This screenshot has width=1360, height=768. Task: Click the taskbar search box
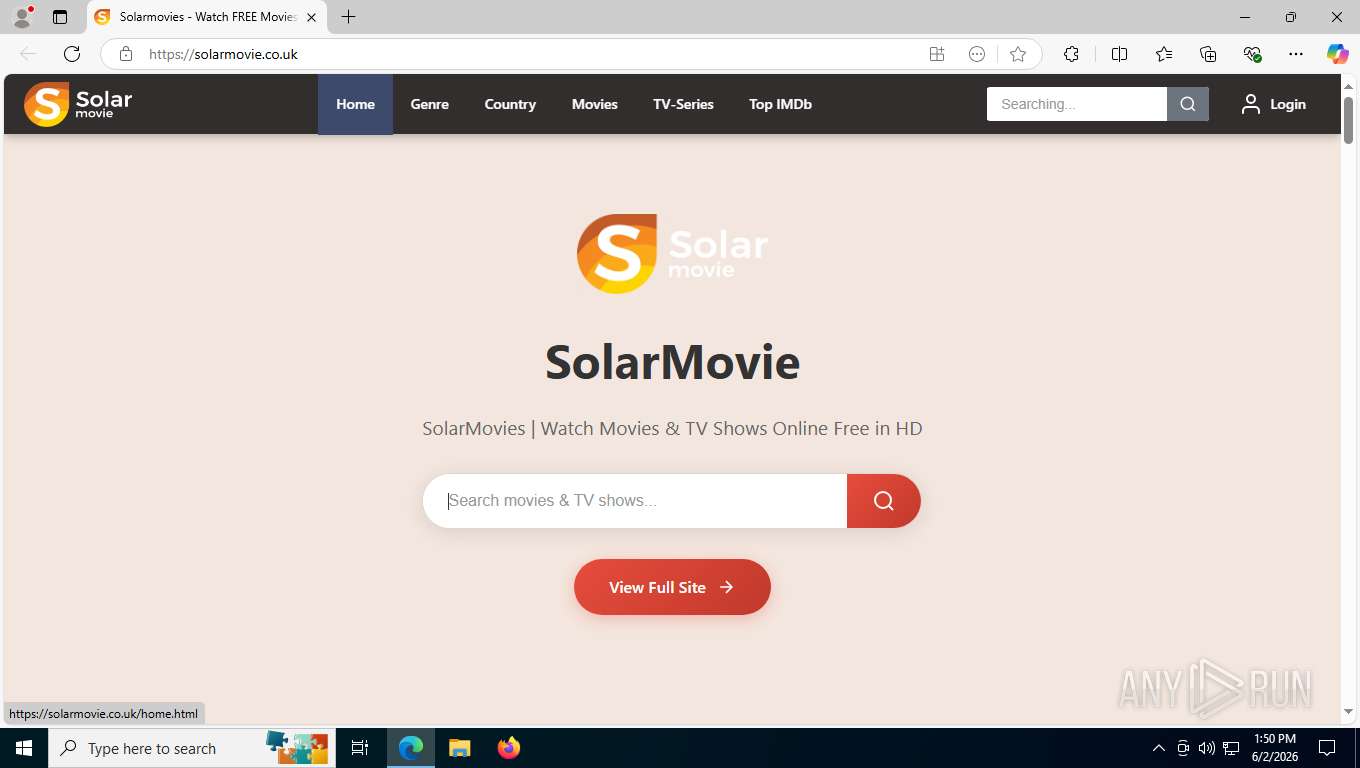[x=190, y=748]
